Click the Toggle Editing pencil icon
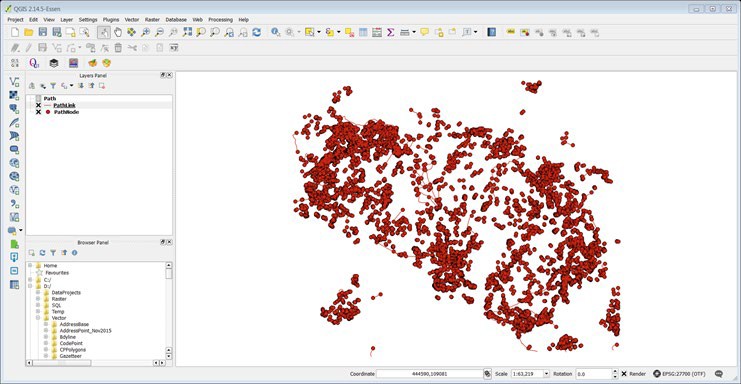This screenshot has height=384, width=741. 29,48
